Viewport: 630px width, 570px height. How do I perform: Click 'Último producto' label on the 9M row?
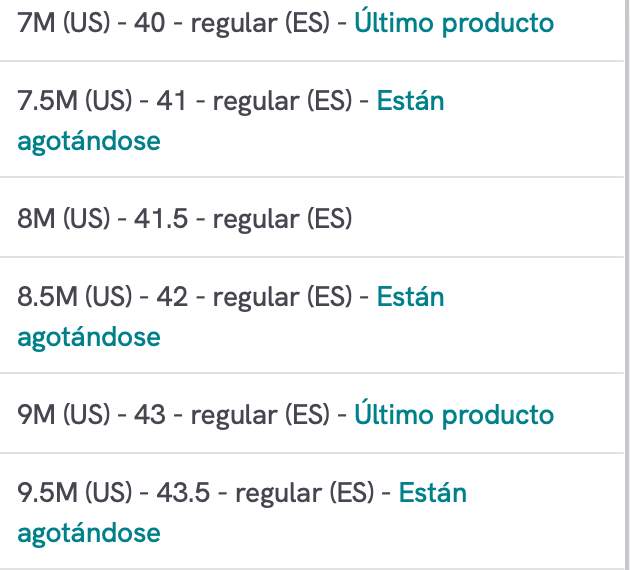(x=454, y=413)
